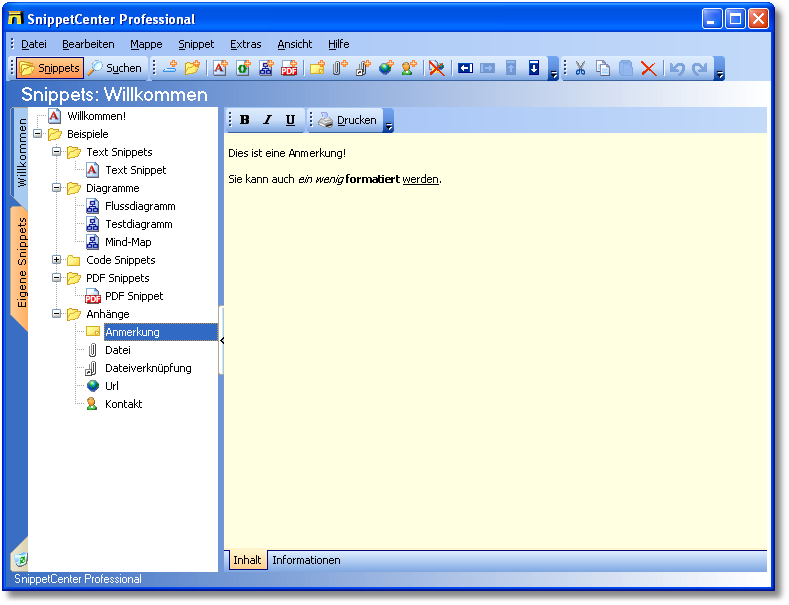This screenshot has width=789, height=605.
Task: Open the edit toolbar overflow dropdown
Action: [x=720, y=69]
